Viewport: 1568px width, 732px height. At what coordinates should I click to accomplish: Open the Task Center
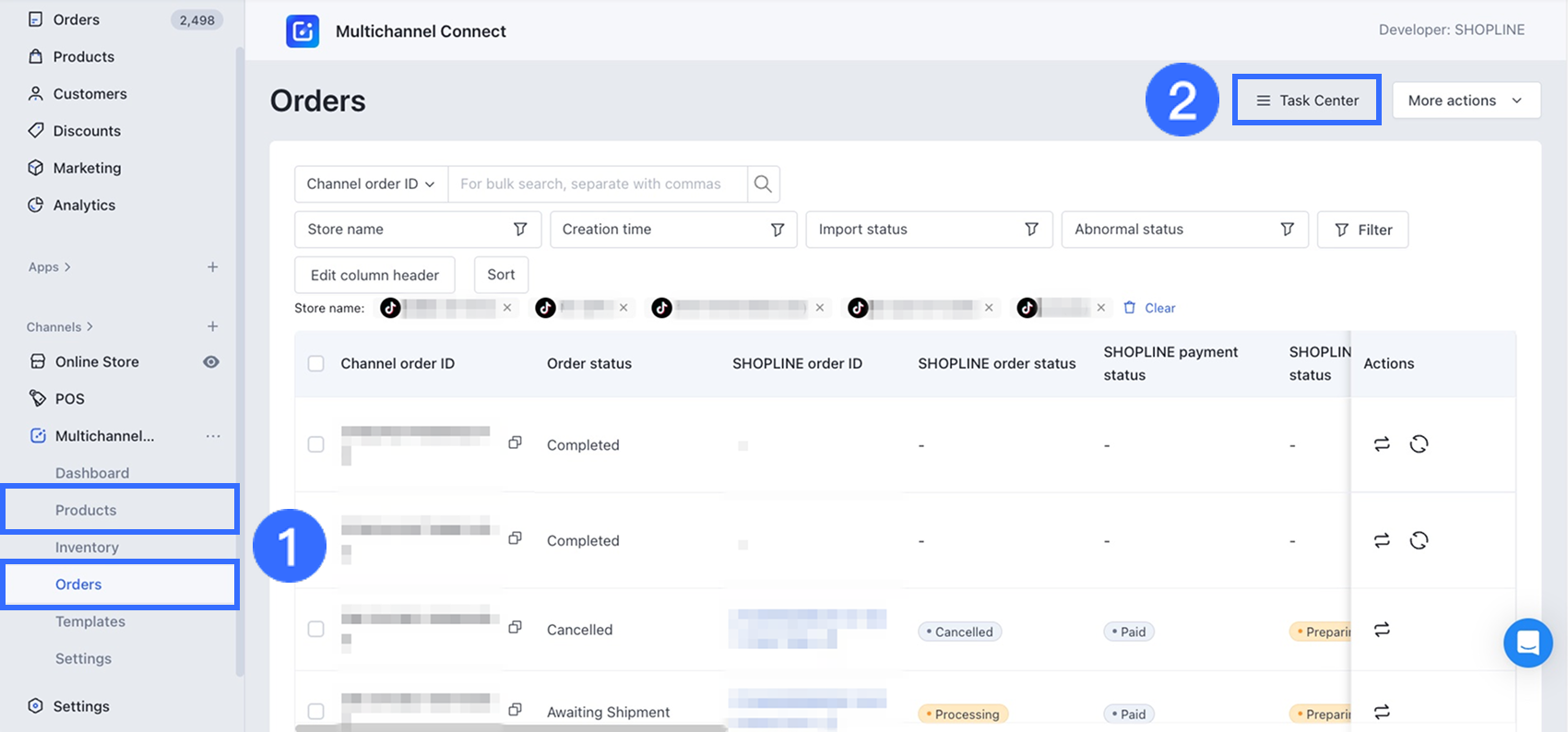point(1307,100)
